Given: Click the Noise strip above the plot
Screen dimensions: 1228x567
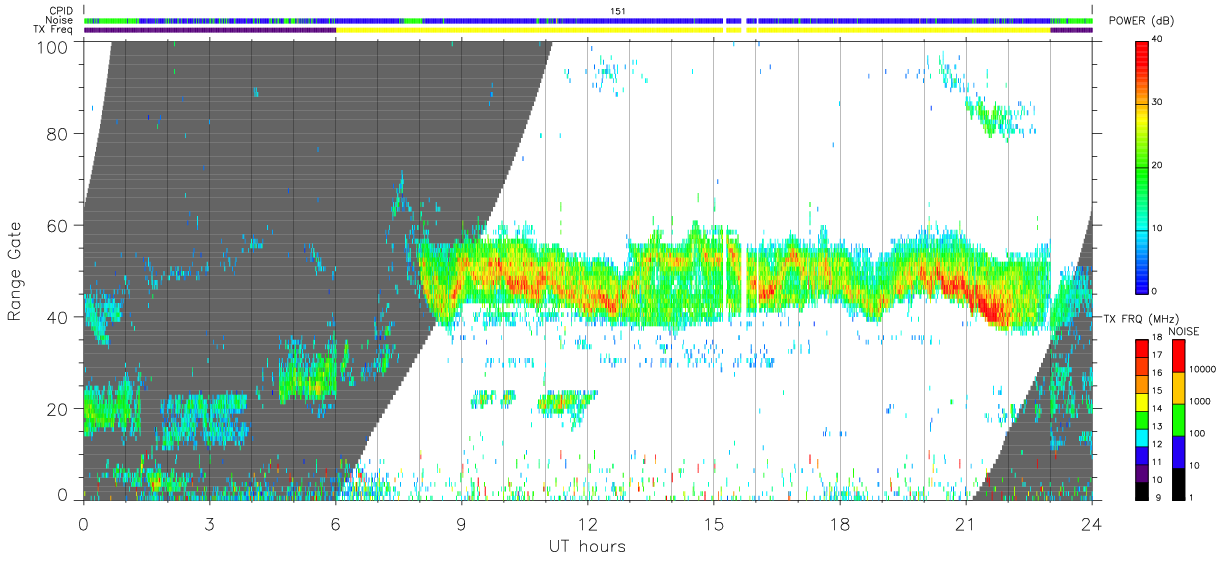Looking at the screenshot, I should coord(588,20).
